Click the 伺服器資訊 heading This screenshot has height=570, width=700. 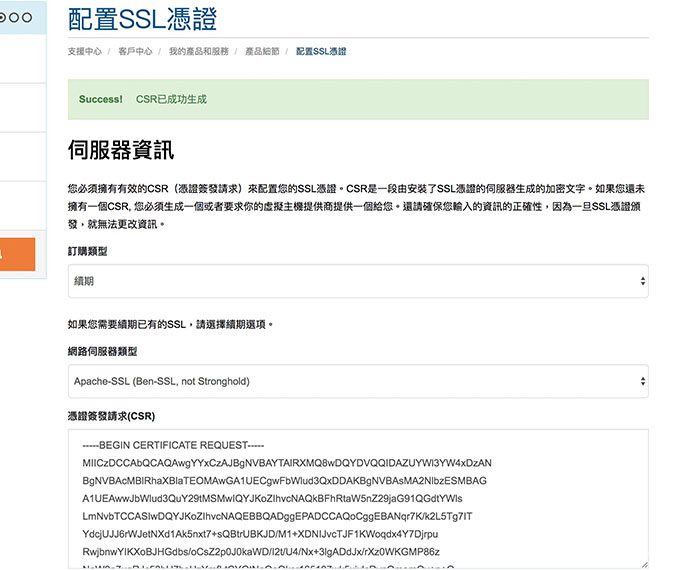pyautogui.click(x=121, y=150)
